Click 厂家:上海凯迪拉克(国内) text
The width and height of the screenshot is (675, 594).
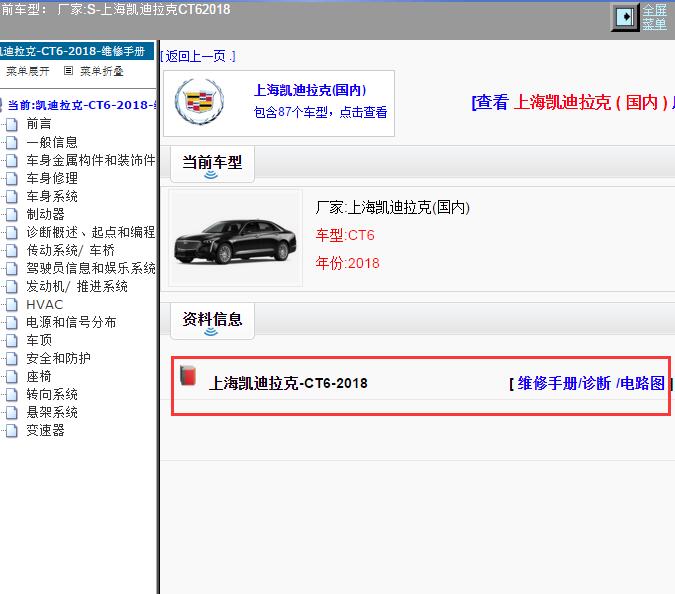tap(392, 208)
